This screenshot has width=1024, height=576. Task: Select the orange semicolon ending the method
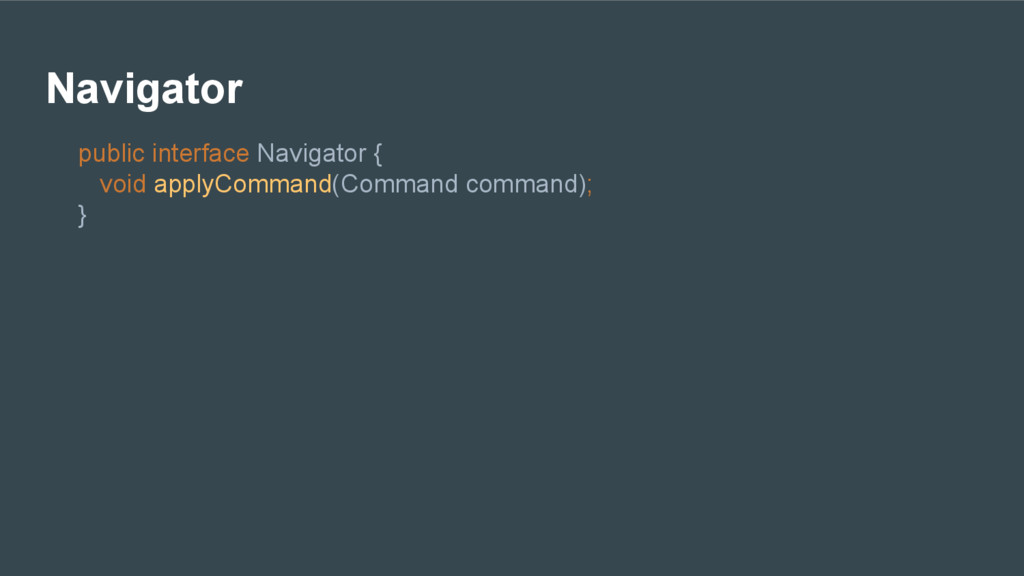pos(590,186)
